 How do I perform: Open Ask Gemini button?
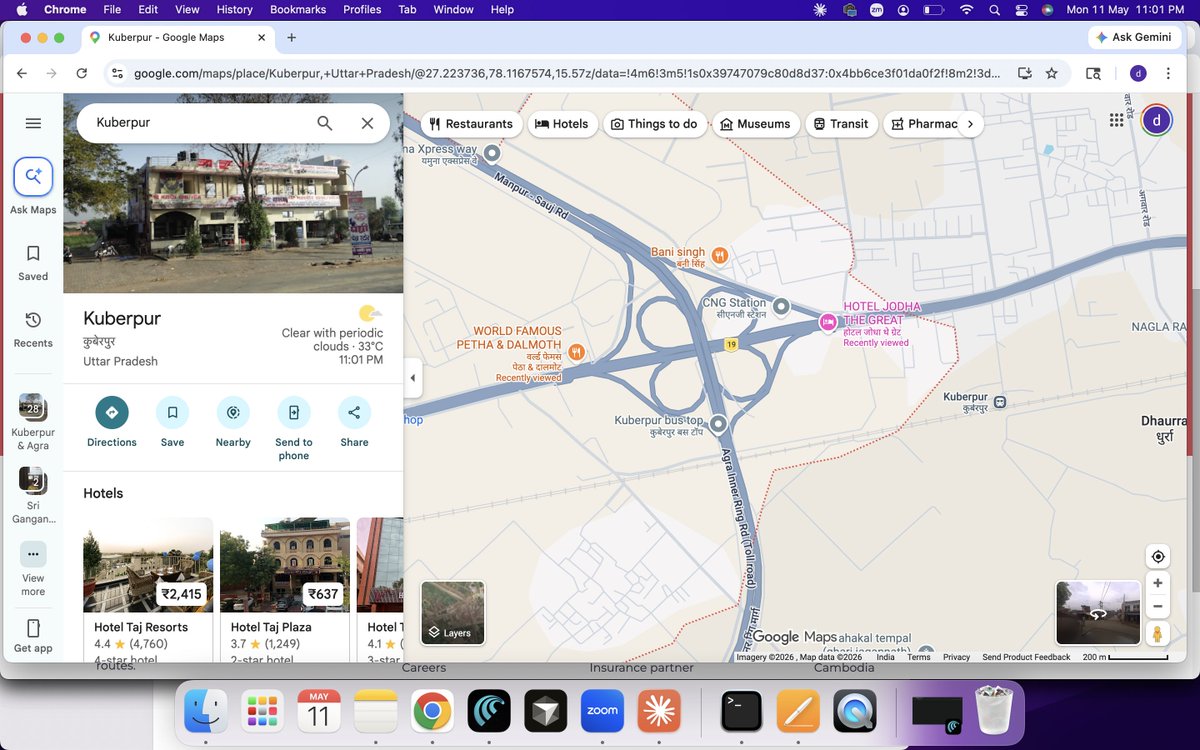pyautogui.click(x=1134, y=37)
